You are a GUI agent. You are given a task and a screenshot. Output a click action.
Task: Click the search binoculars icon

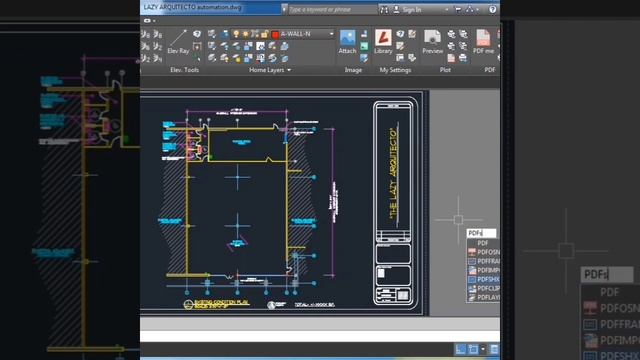coord(384,9)
